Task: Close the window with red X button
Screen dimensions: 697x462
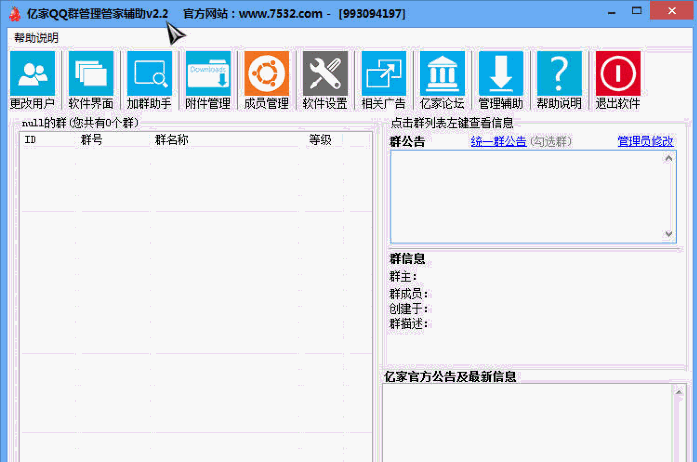Action: coord(672,11)
